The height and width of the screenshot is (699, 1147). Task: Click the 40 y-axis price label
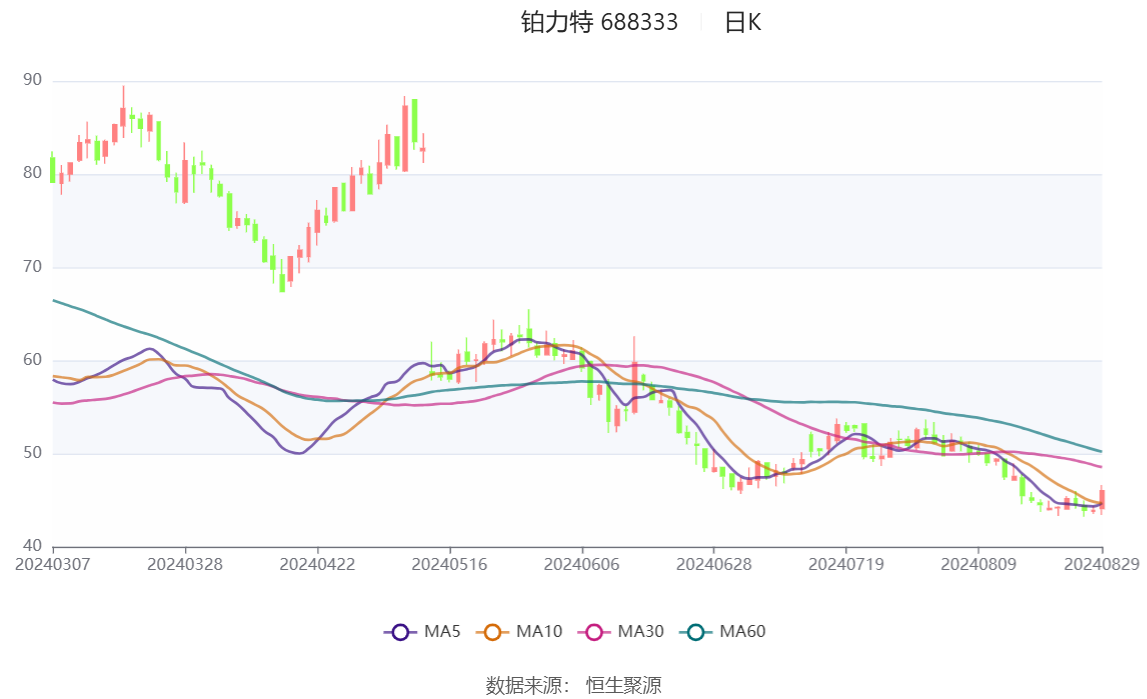point(32,546)
